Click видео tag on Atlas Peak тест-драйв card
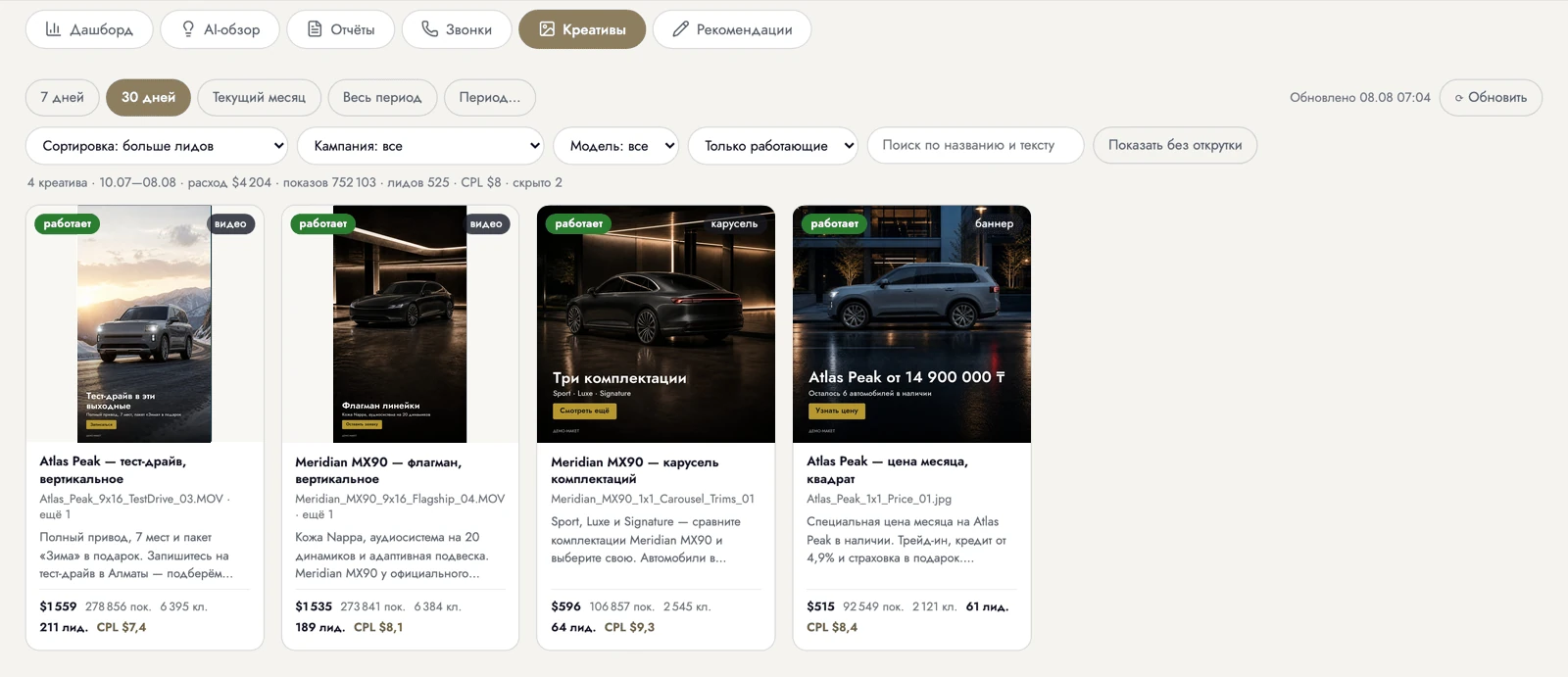The width and height of the screenshot is (1568, 677). point(231,223)
